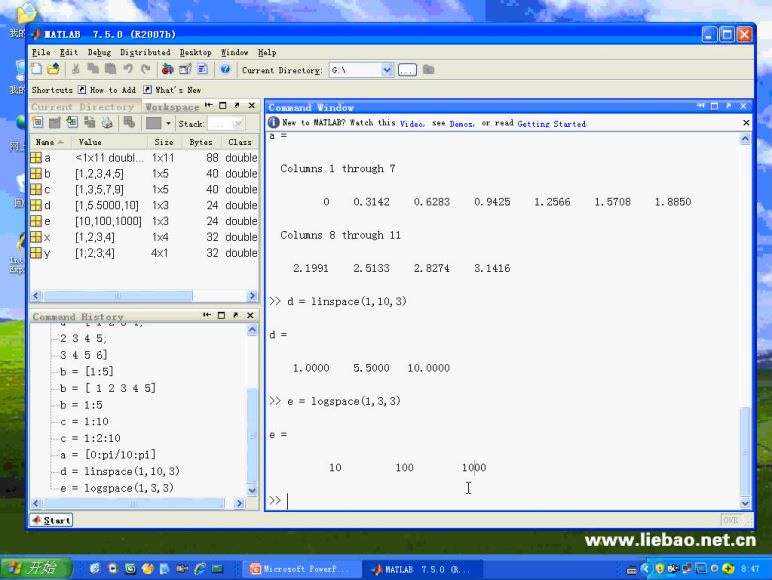This screenshot has width=772, height=580.
Task: Open the GUIDE tool icon
Action: point(185,69)
